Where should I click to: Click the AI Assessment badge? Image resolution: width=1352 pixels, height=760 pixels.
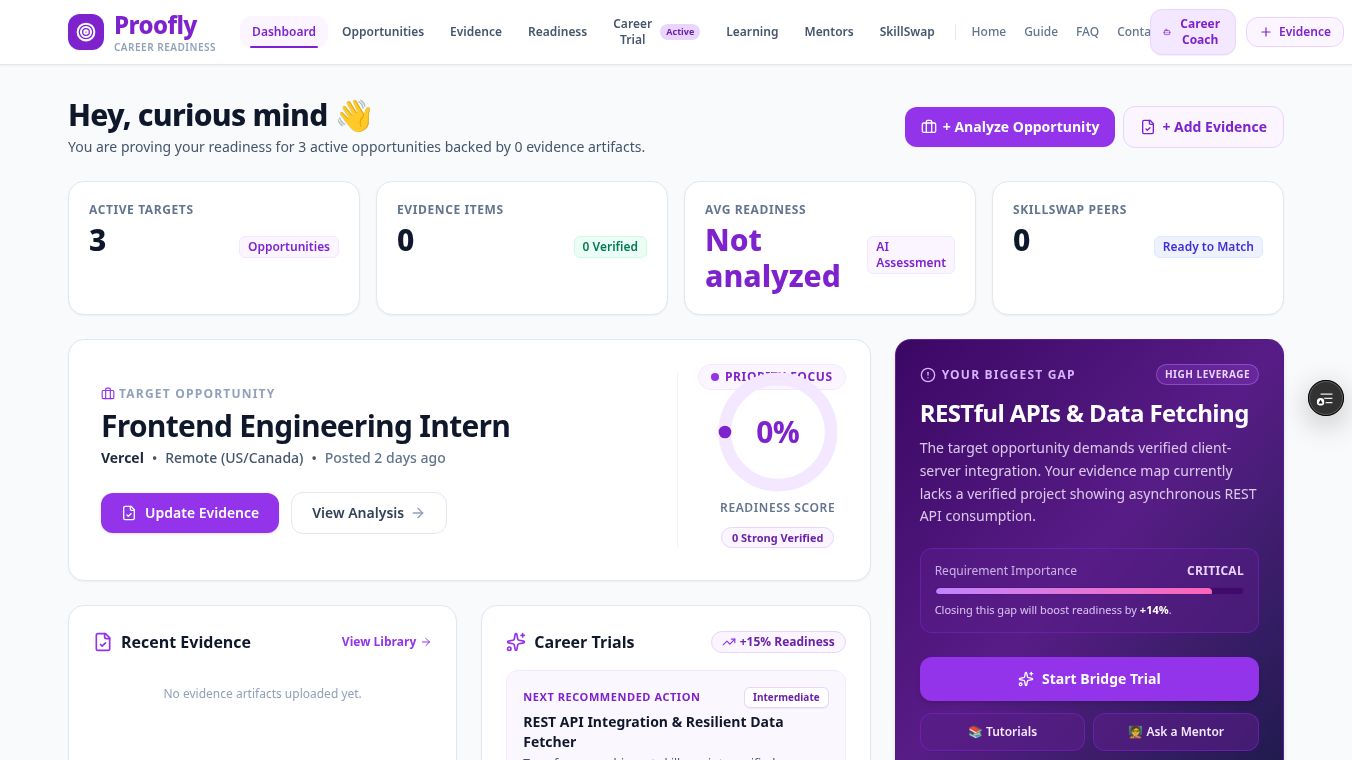[910, 255]
